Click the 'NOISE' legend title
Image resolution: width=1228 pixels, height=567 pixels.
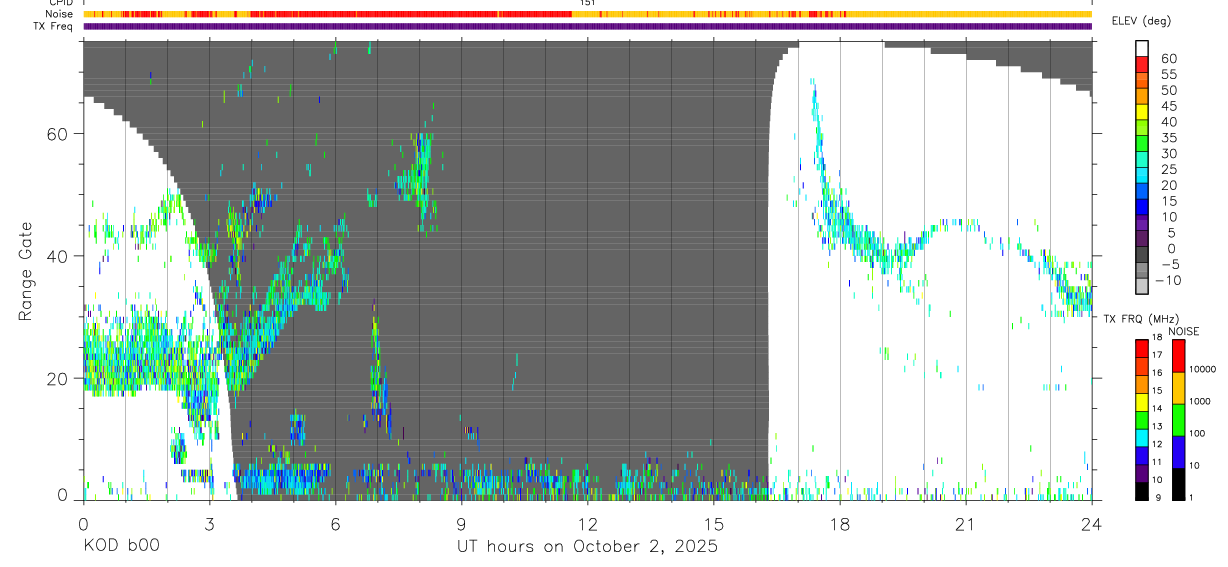tap(1184, 331)
